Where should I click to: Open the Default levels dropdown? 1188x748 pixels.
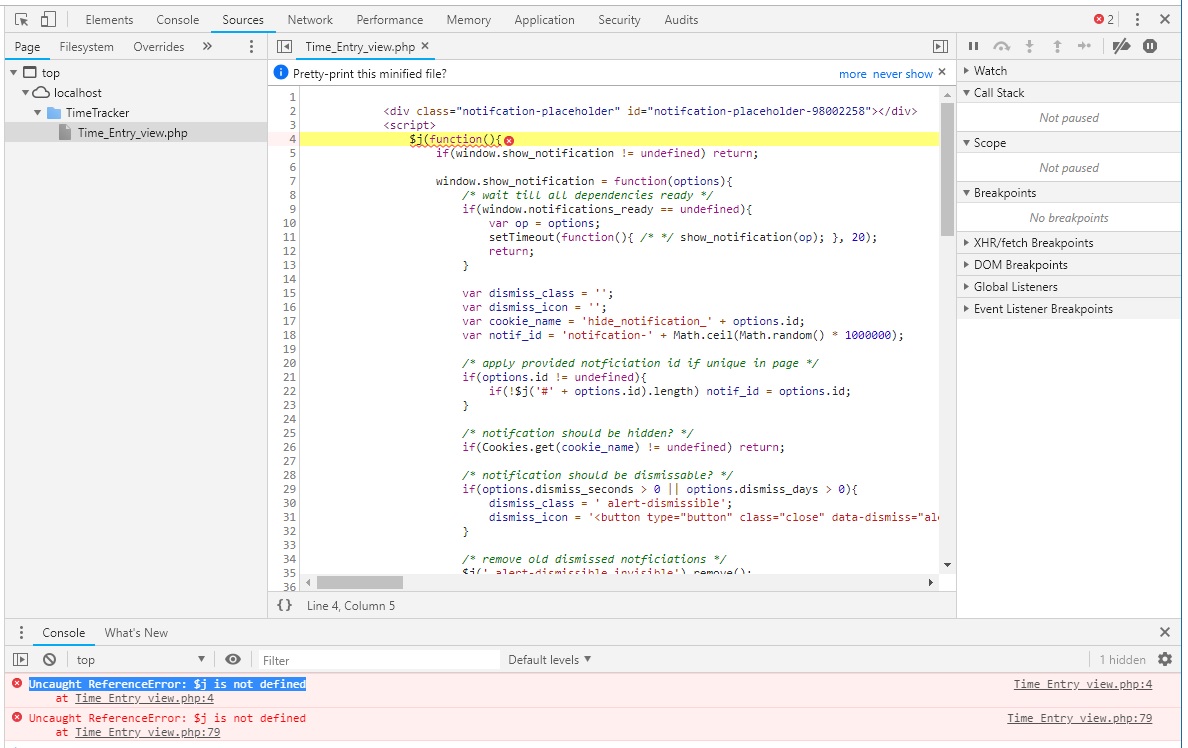click(x=549, y=660)
